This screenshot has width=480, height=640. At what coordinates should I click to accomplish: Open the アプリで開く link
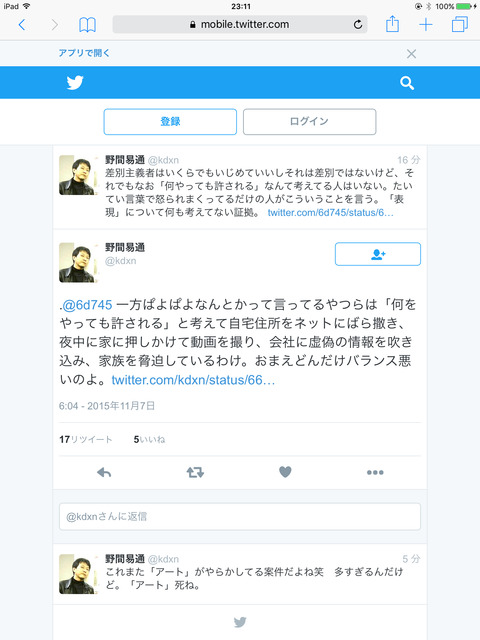tap(84, 53)
